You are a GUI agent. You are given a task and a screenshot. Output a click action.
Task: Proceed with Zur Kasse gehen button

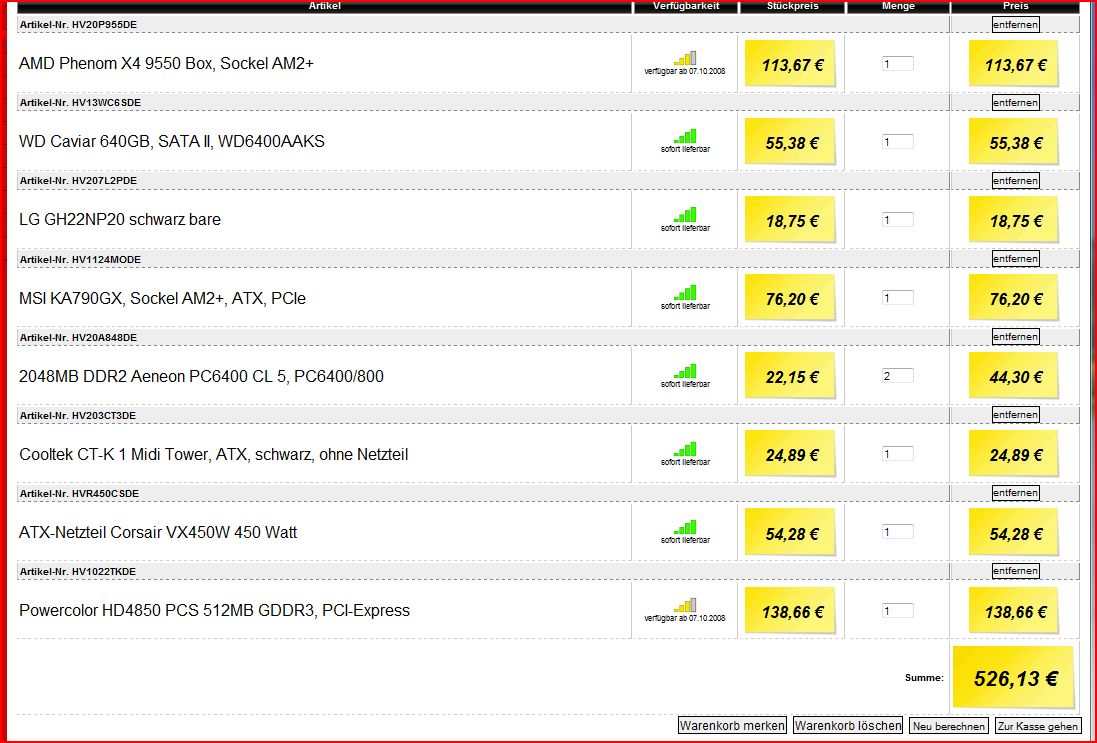1038,726
